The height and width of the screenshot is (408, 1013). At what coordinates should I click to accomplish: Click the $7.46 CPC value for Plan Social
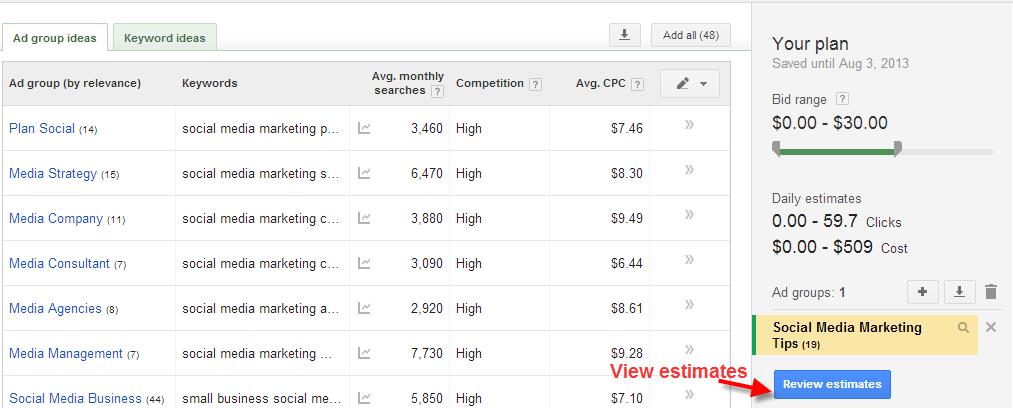(627, 128)
